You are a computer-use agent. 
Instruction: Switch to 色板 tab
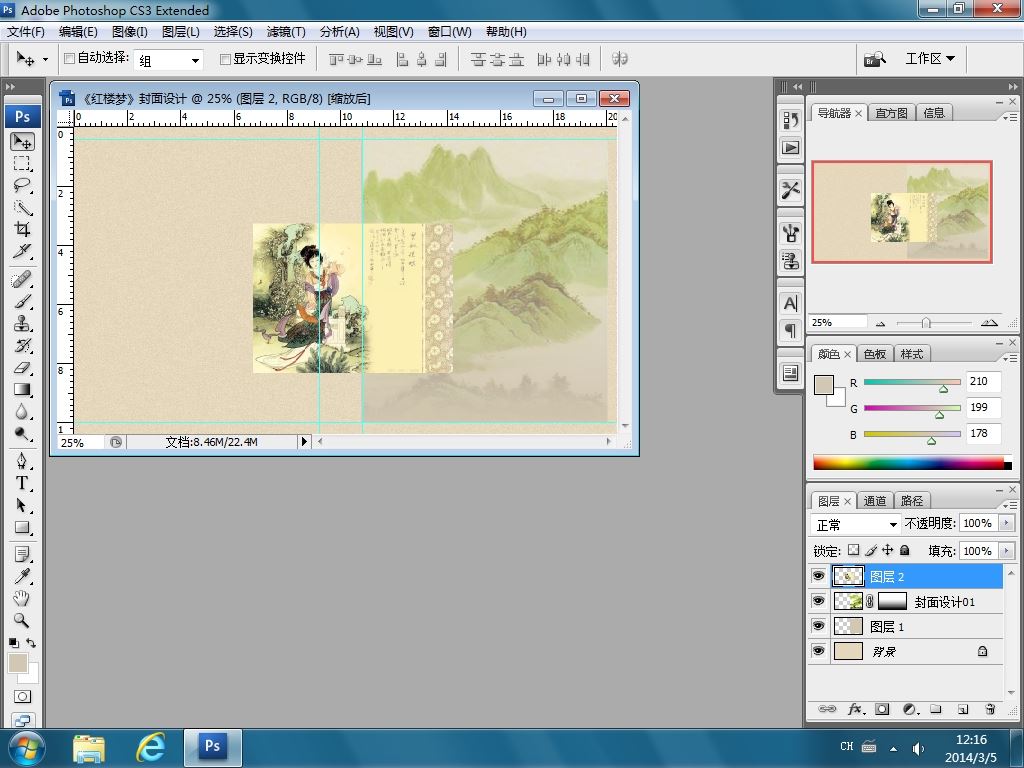pyautogui.click(x=874, y=354)
